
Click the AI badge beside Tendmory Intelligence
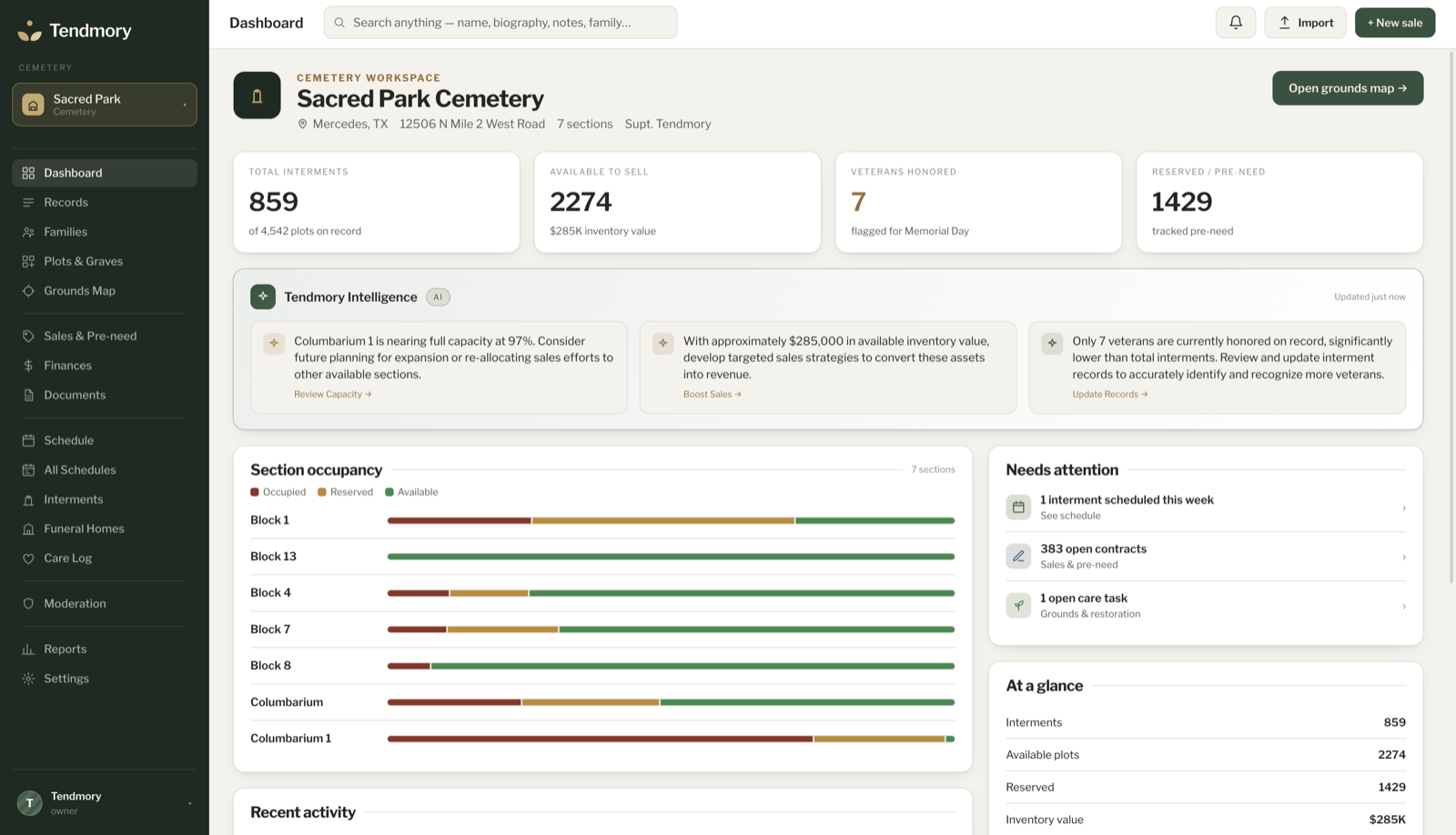coord(438,297)
